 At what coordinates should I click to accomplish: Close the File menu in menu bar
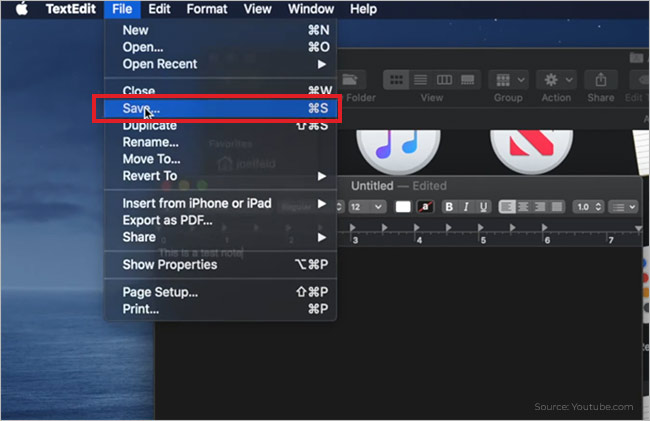[122, 9]
